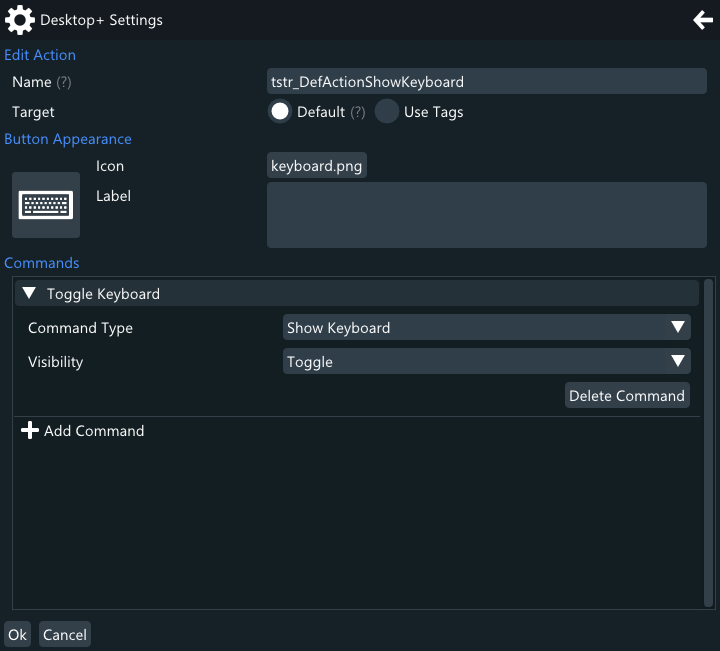This screenshot has height=651, width=720.
Task: Click the Desktop+ Settings gear icon
Action: point(20,20)
